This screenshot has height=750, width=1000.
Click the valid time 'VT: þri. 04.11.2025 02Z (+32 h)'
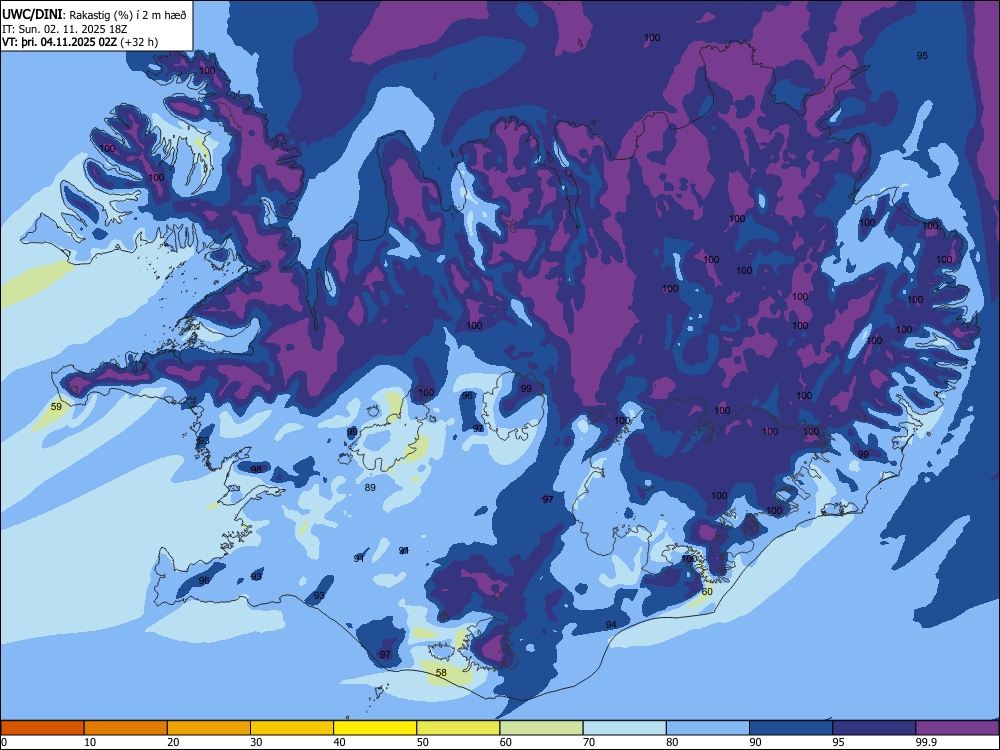tap(80, 42)
